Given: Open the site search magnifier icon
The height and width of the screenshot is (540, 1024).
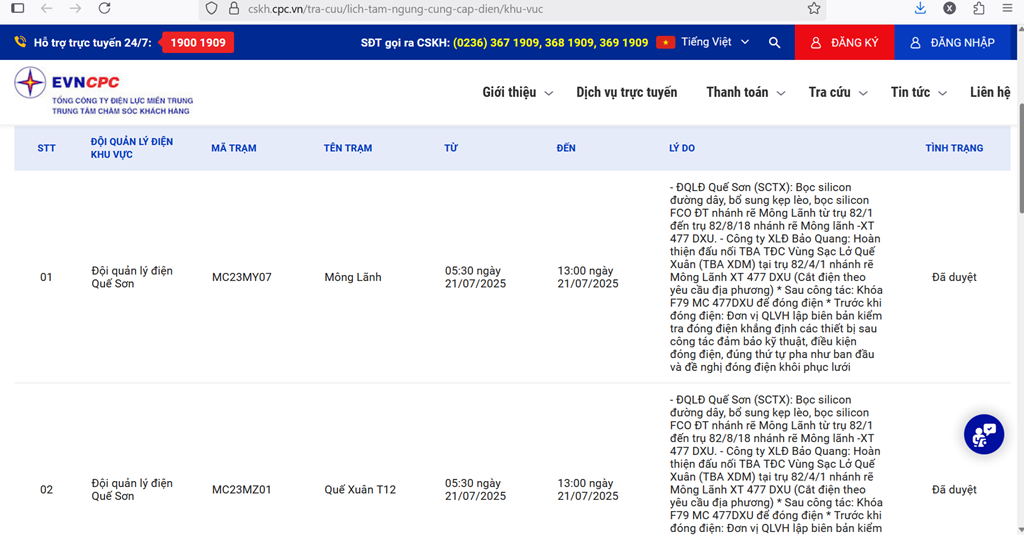Looking at the screenshot, I should tap(774, 43).
